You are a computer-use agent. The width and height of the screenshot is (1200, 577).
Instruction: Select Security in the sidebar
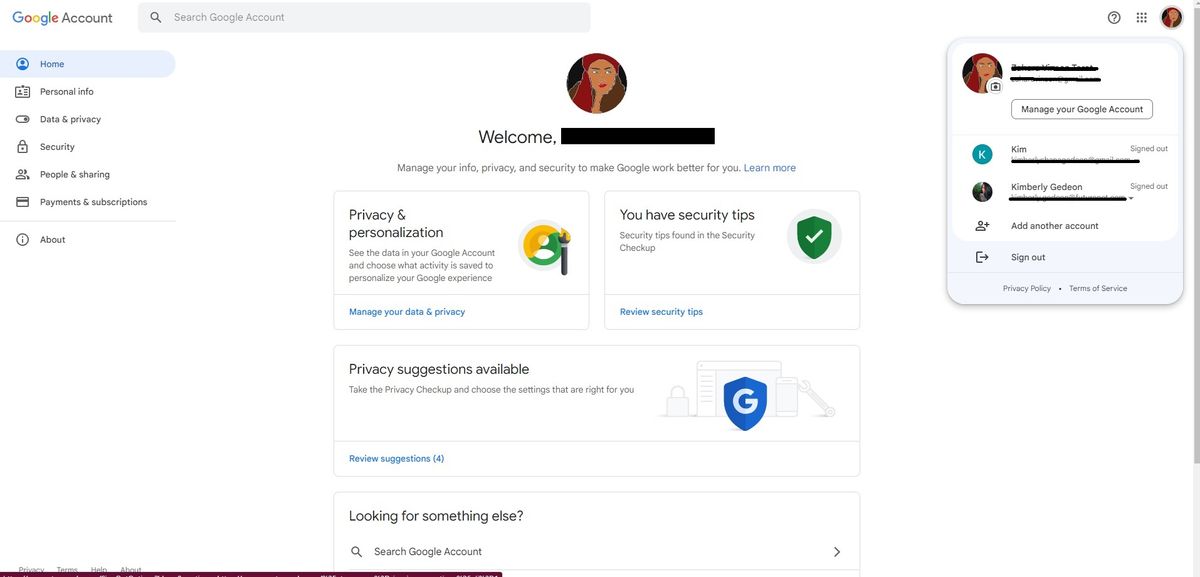click(x=60, y=144)
